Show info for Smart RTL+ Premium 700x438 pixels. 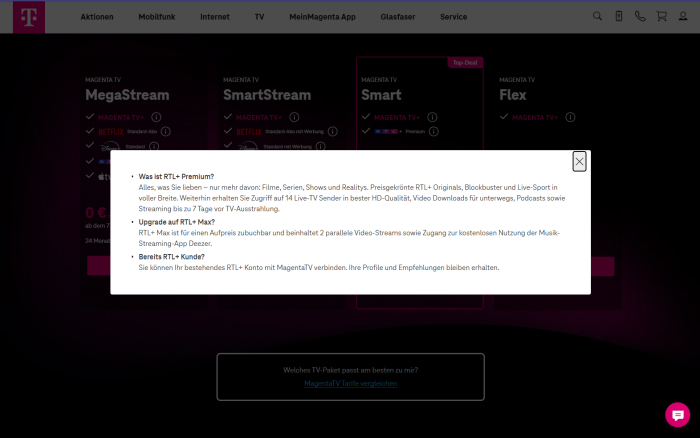(439, 131)
